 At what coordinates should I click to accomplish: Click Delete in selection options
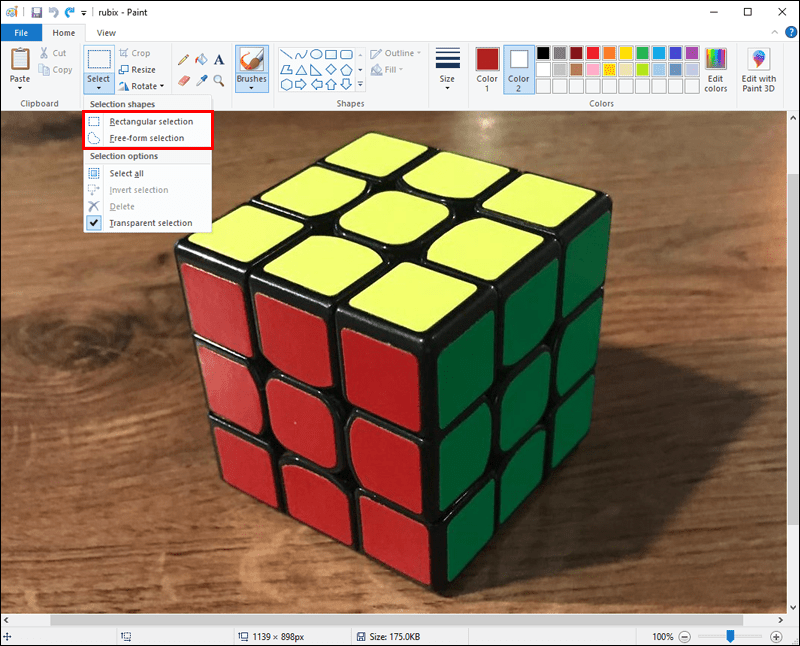point(147,207)
